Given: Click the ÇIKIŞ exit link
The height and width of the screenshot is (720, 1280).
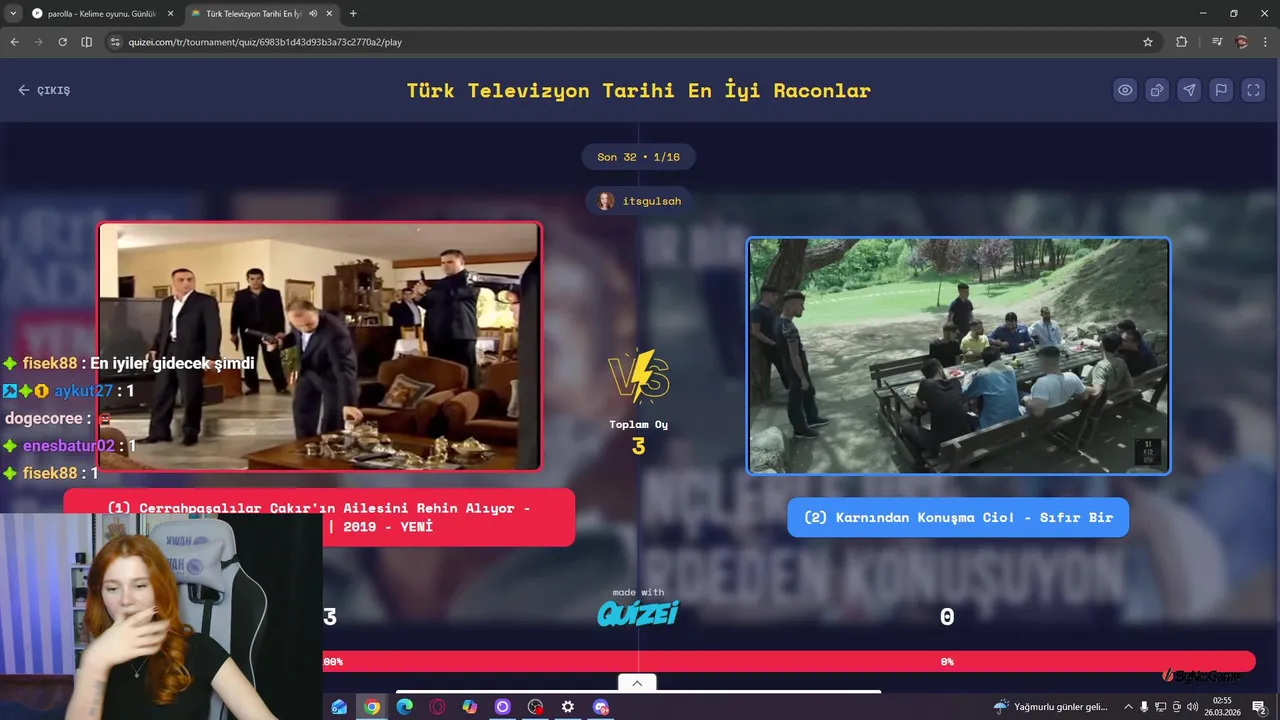Looking at the screenshot, I should tap(44, 90).
